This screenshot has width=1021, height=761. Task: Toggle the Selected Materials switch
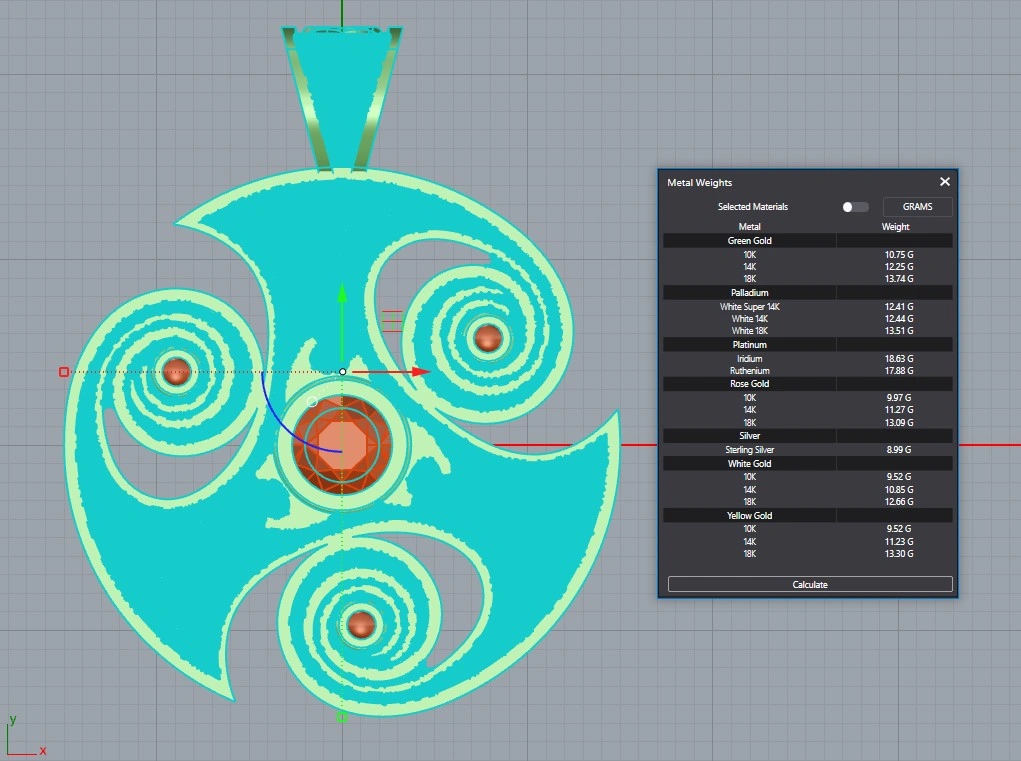pyautogui.click(x=855, y=207)
